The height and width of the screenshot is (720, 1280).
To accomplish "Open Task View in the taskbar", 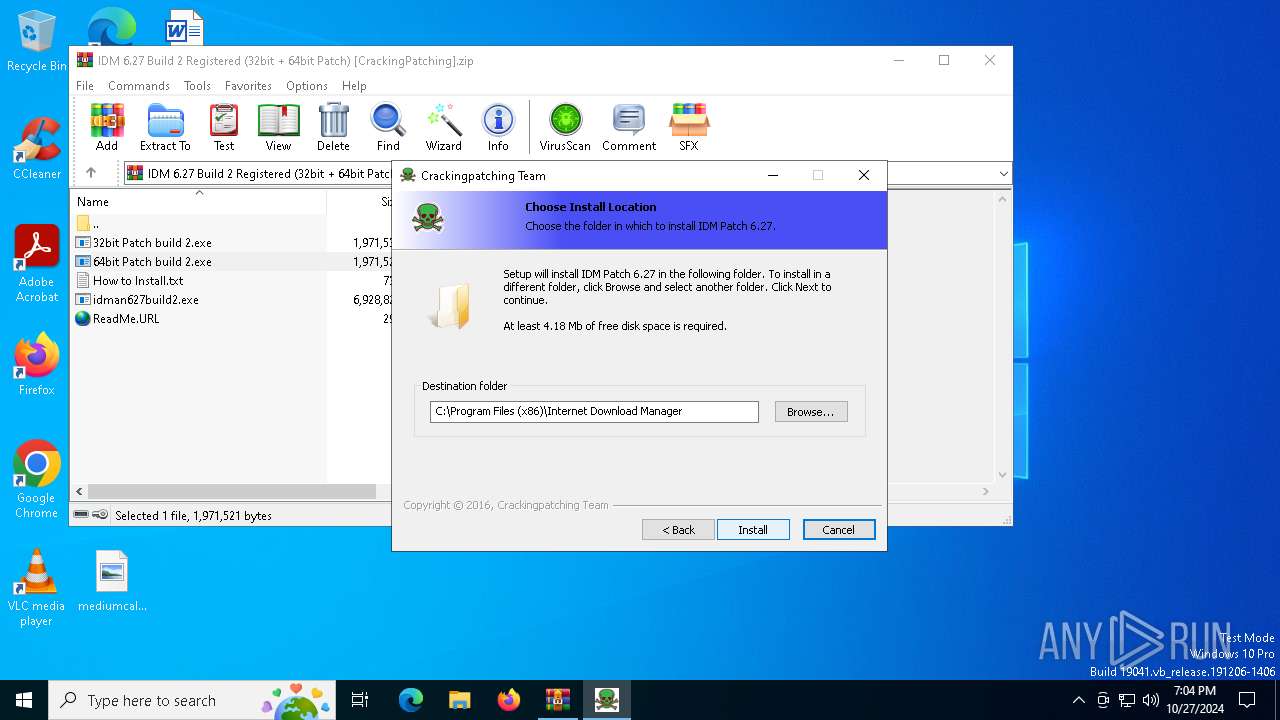I will [360, 700].
